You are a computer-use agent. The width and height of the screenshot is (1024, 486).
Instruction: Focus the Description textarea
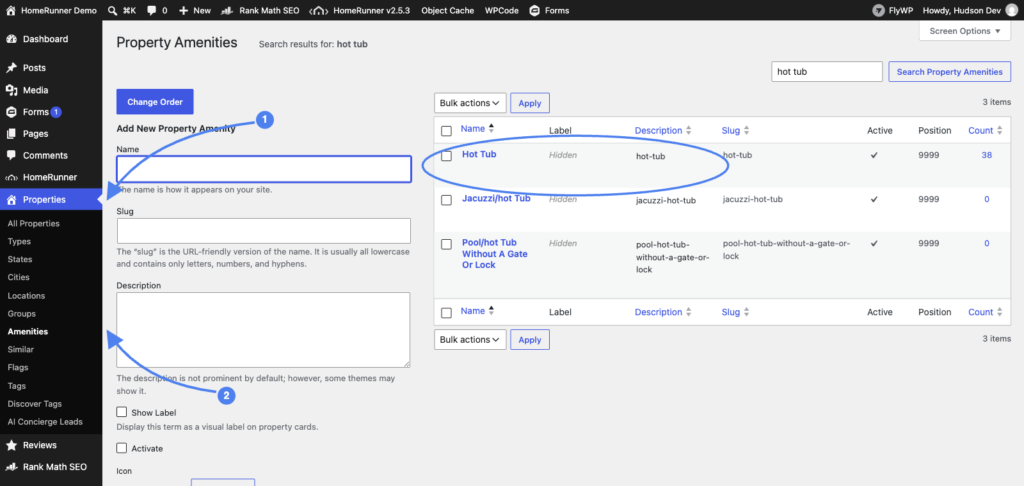(263, 330)
